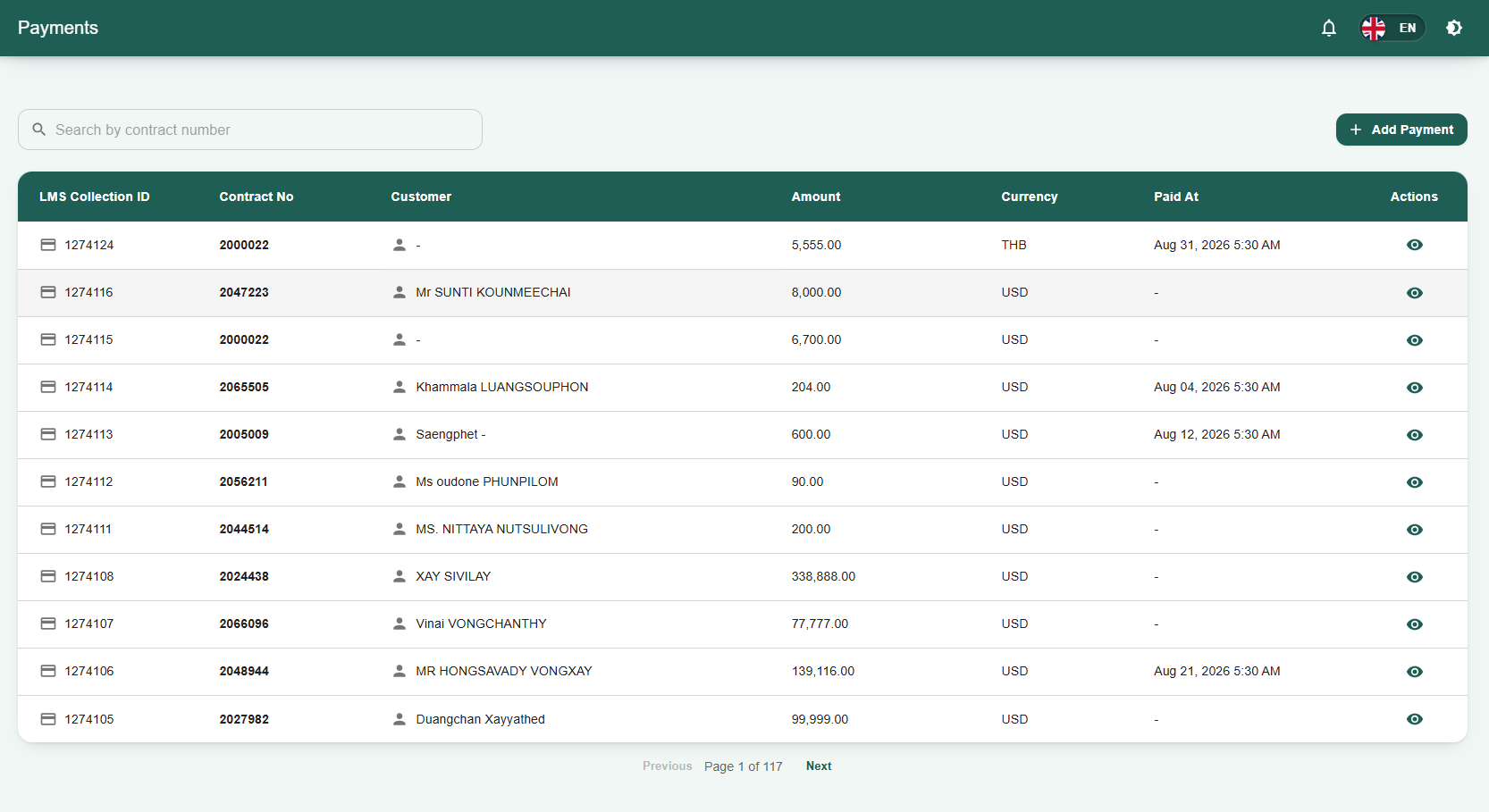Click card icon beside collection 1274124
This screenshot has width=1489, height=812.
click(48, 245)
